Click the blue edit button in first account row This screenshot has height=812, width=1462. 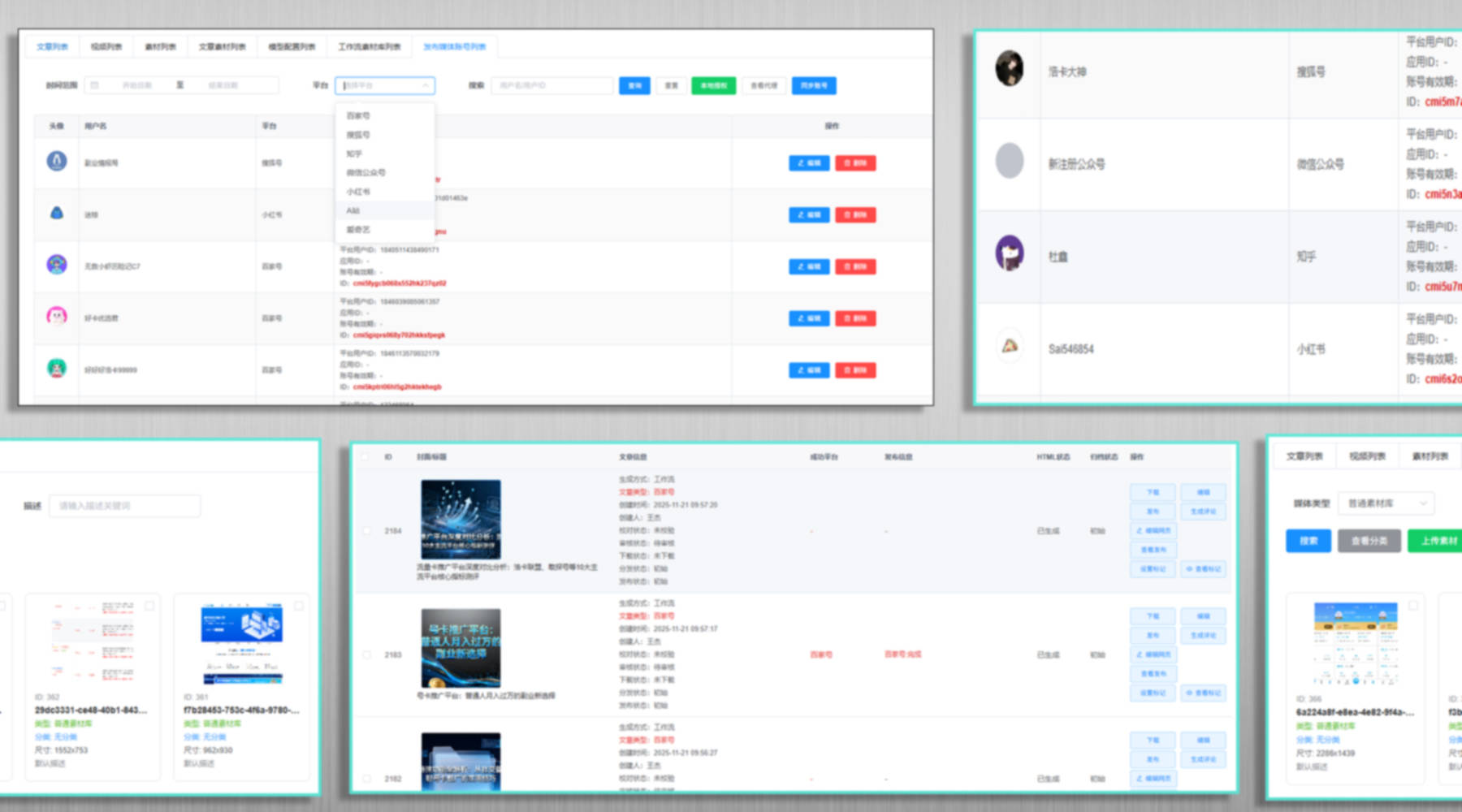(x=809, y=163)
